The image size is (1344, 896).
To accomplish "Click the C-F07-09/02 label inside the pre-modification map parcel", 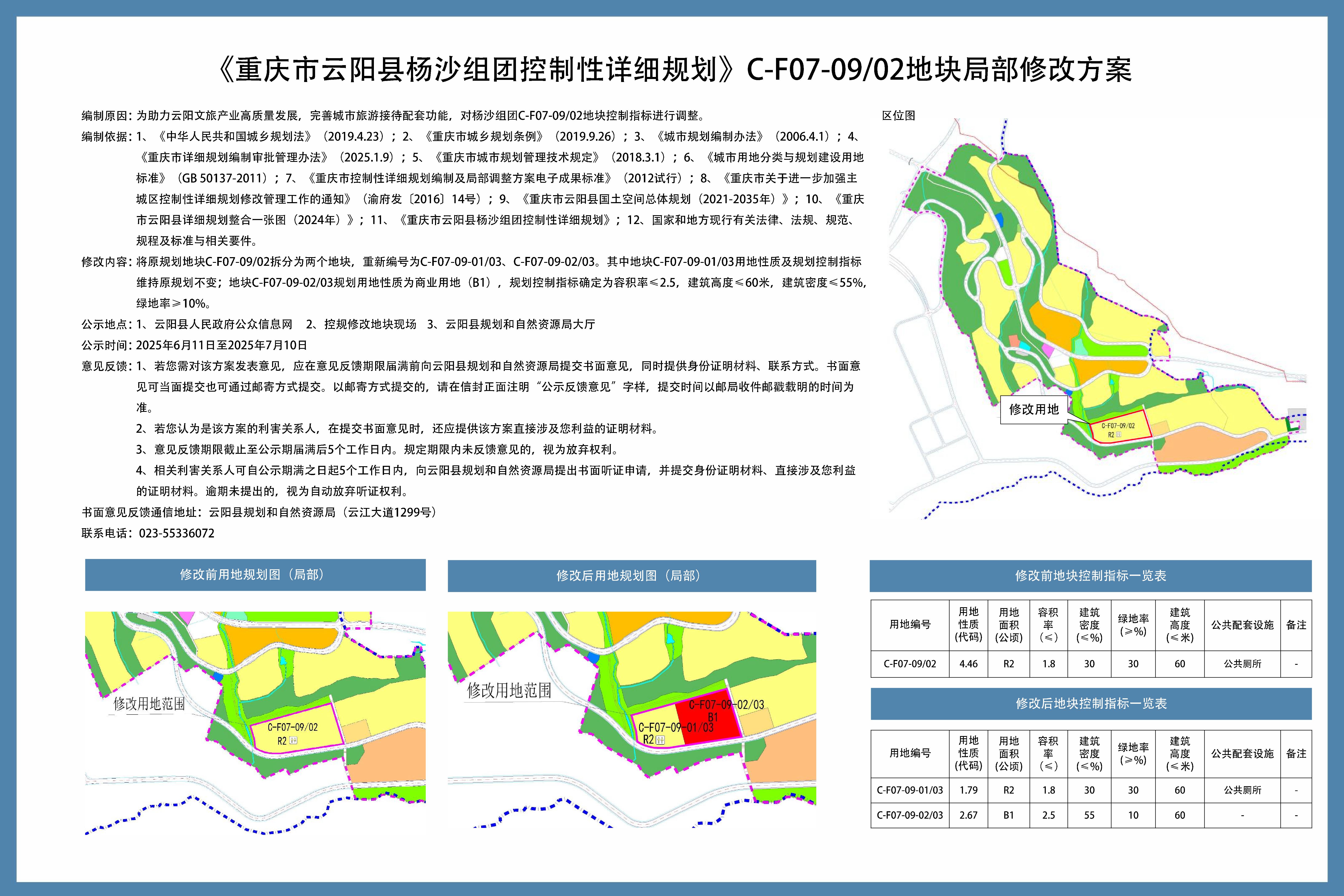I will pos(293,727).
